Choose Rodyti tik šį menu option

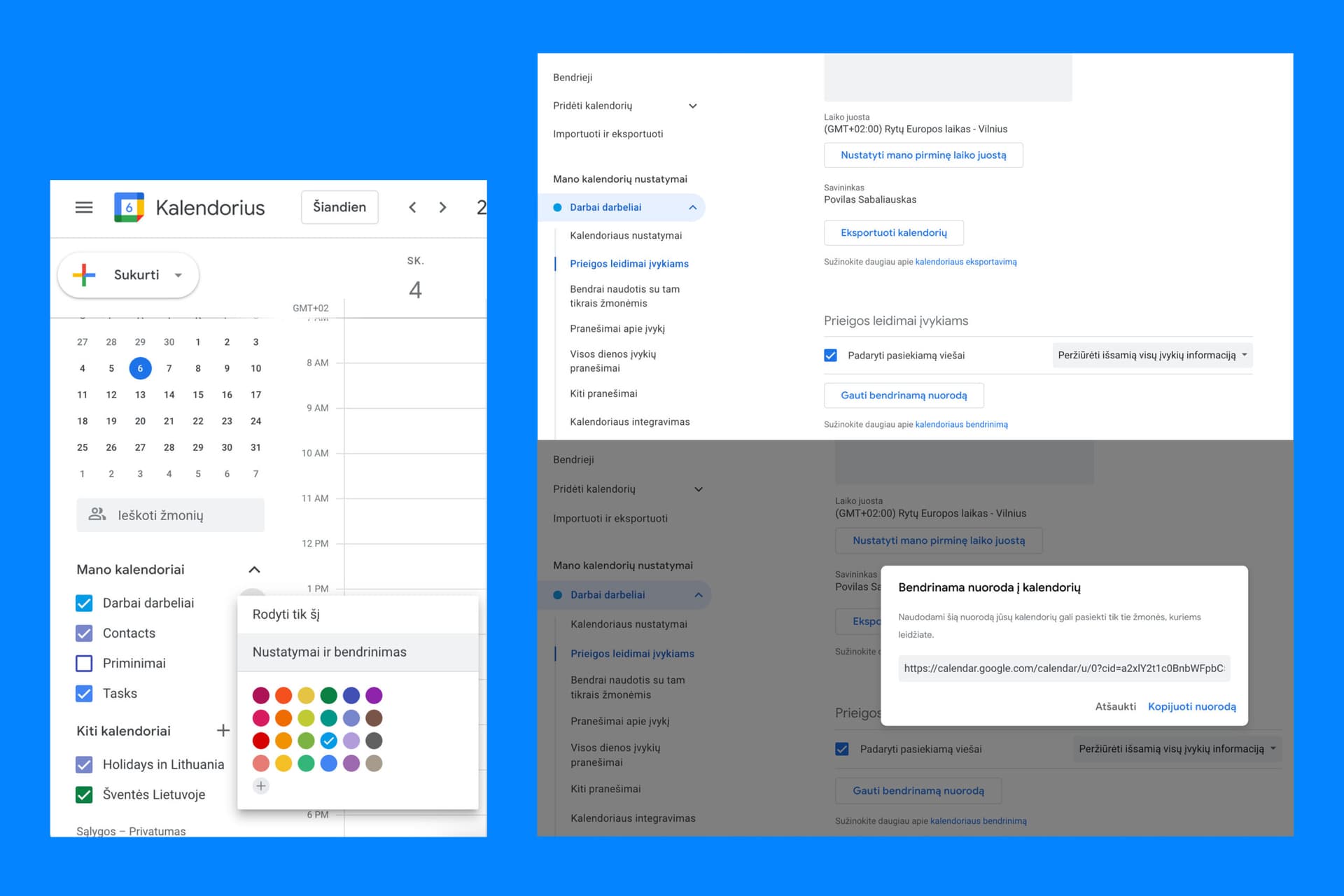pos(286,614)
